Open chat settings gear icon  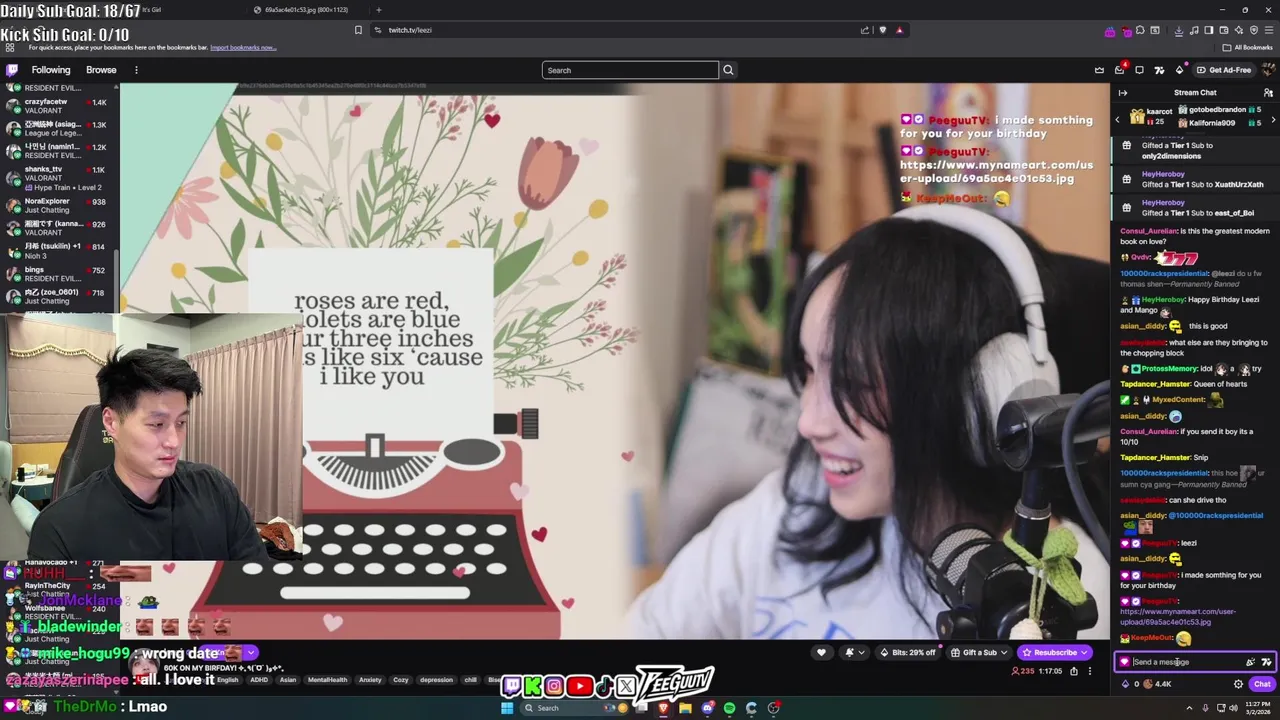(x=1238, y=684)
